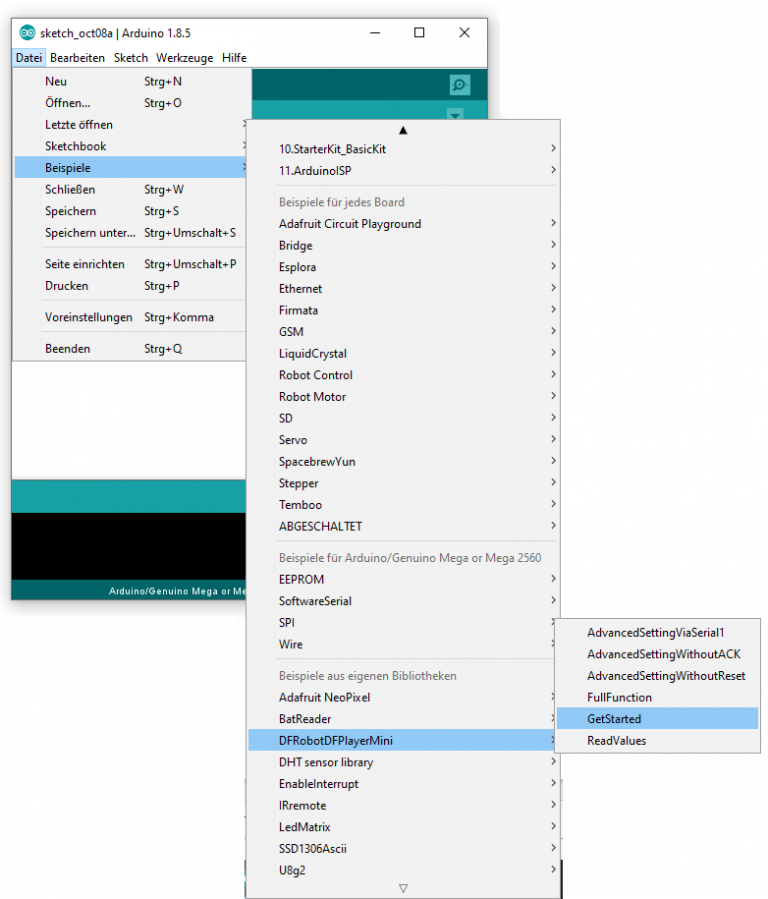768x899 pixels.
Task: Expand Letzte öffnen submenu
Action: (x=132, y=124)
